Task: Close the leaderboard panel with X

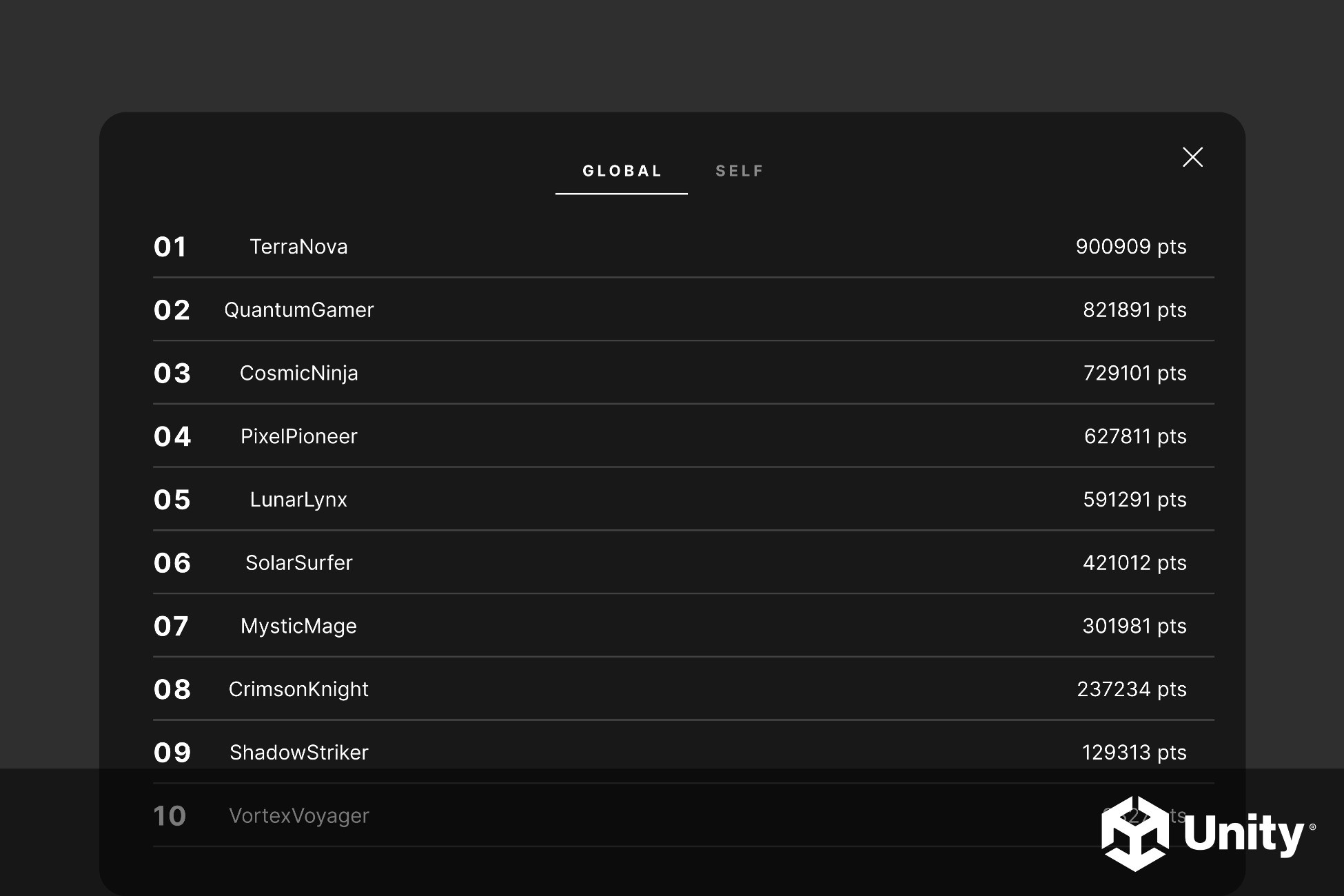Action: click(1192, 157)
